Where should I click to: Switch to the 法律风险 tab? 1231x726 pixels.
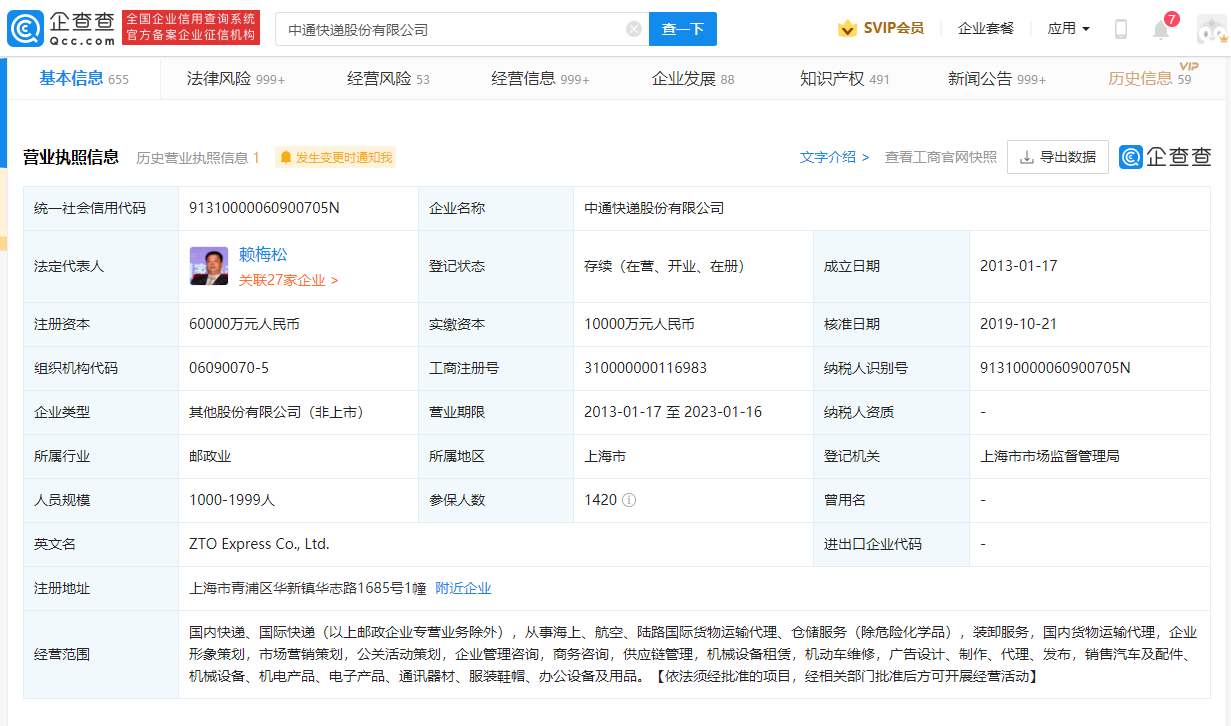pos(236,78)
